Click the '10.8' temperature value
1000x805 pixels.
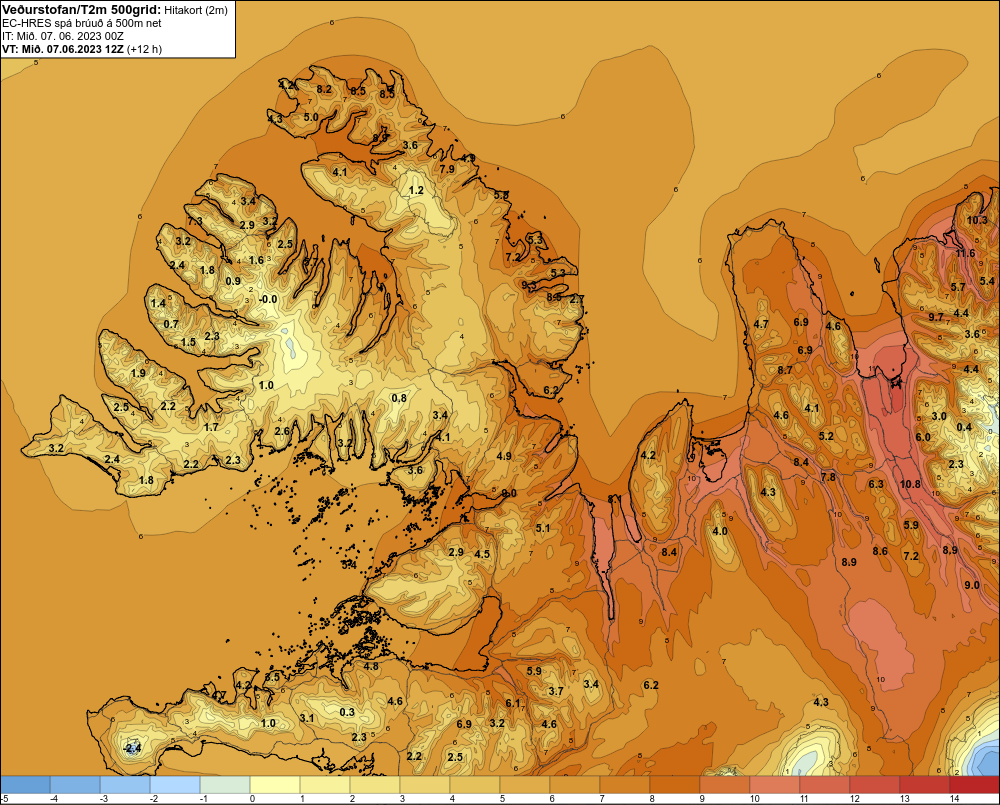910,484
